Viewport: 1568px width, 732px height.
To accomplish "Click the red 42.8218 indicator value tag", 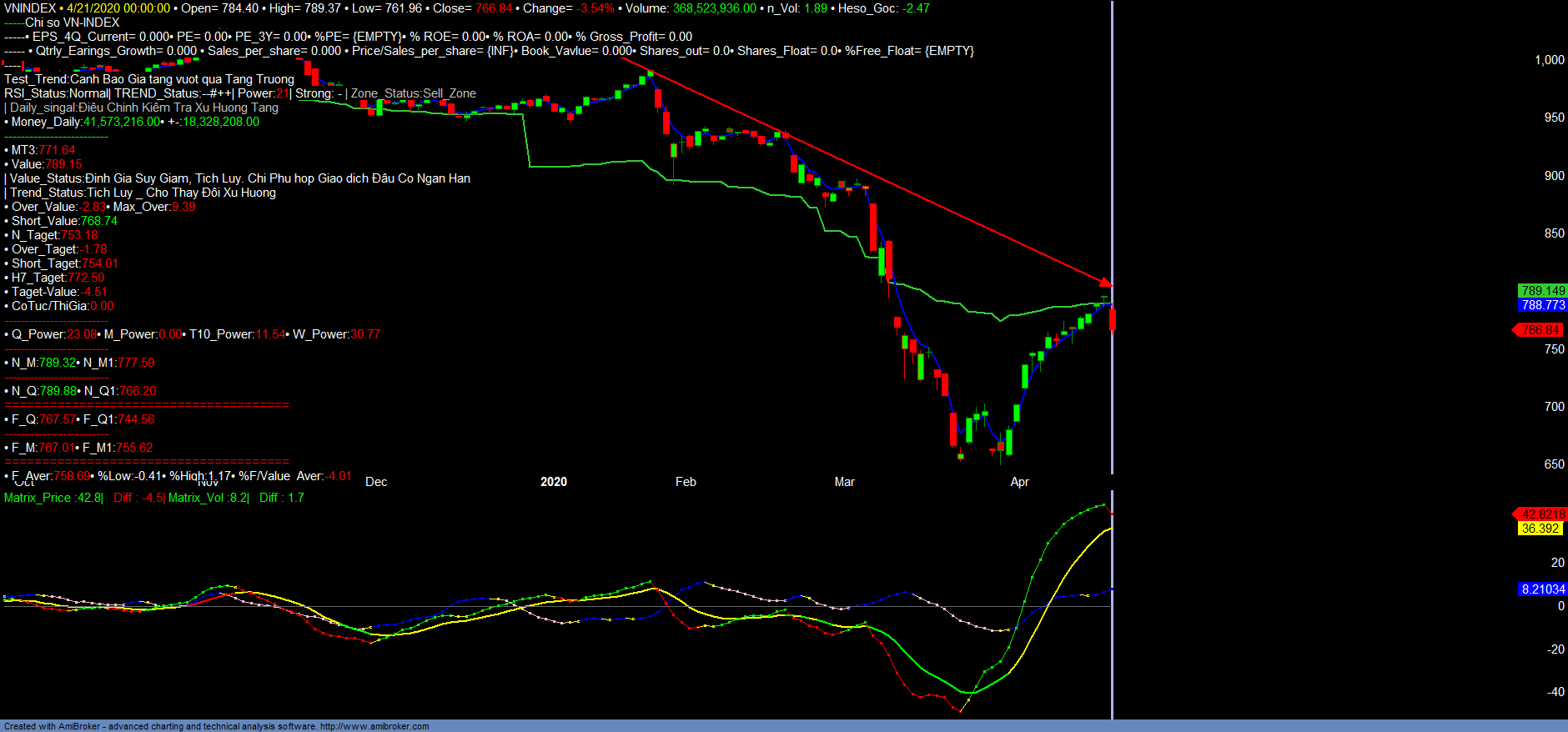I will tap(1541, 514).
